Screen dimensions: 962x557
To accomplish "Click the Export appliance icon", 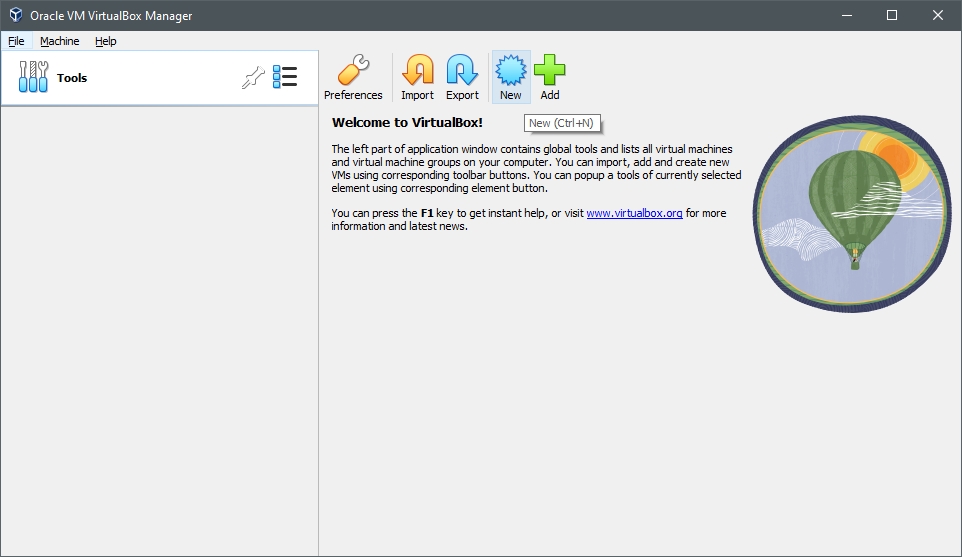I will [462, 78].
